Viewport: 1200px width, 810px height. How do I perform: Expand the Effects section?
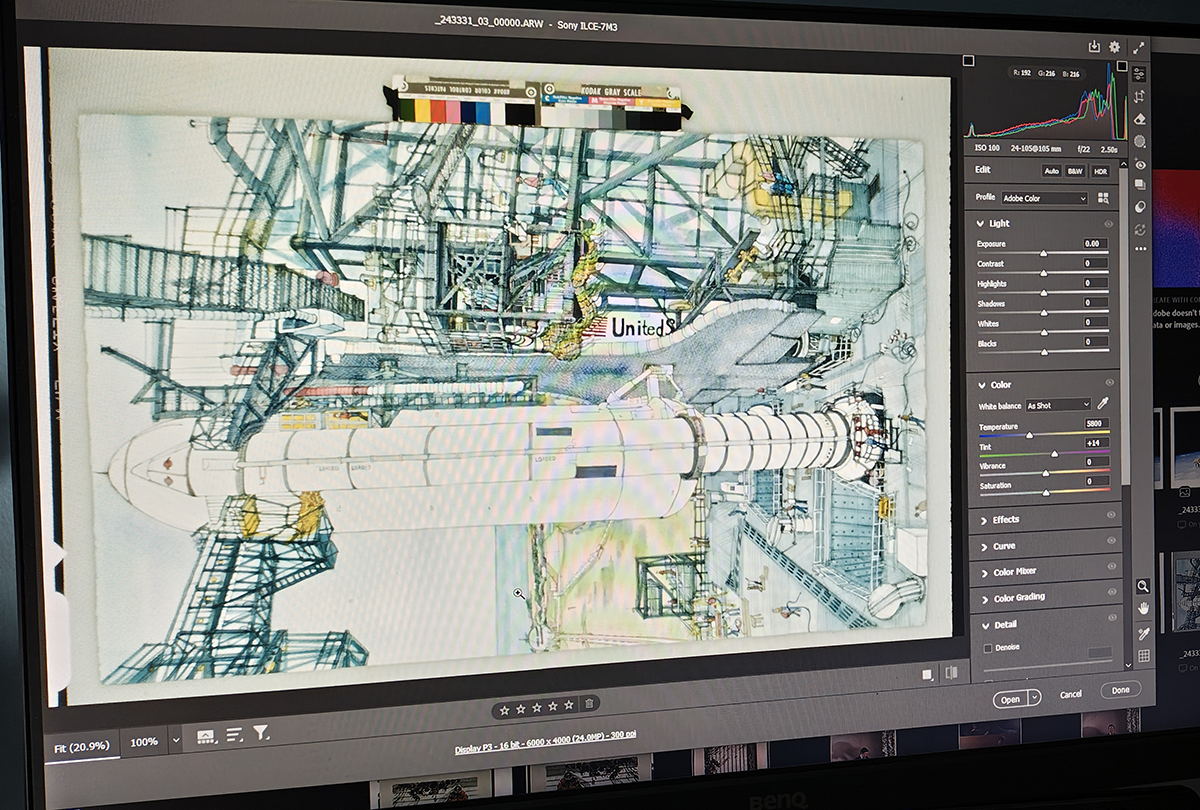pyautogui.click(x=984, y=520)
